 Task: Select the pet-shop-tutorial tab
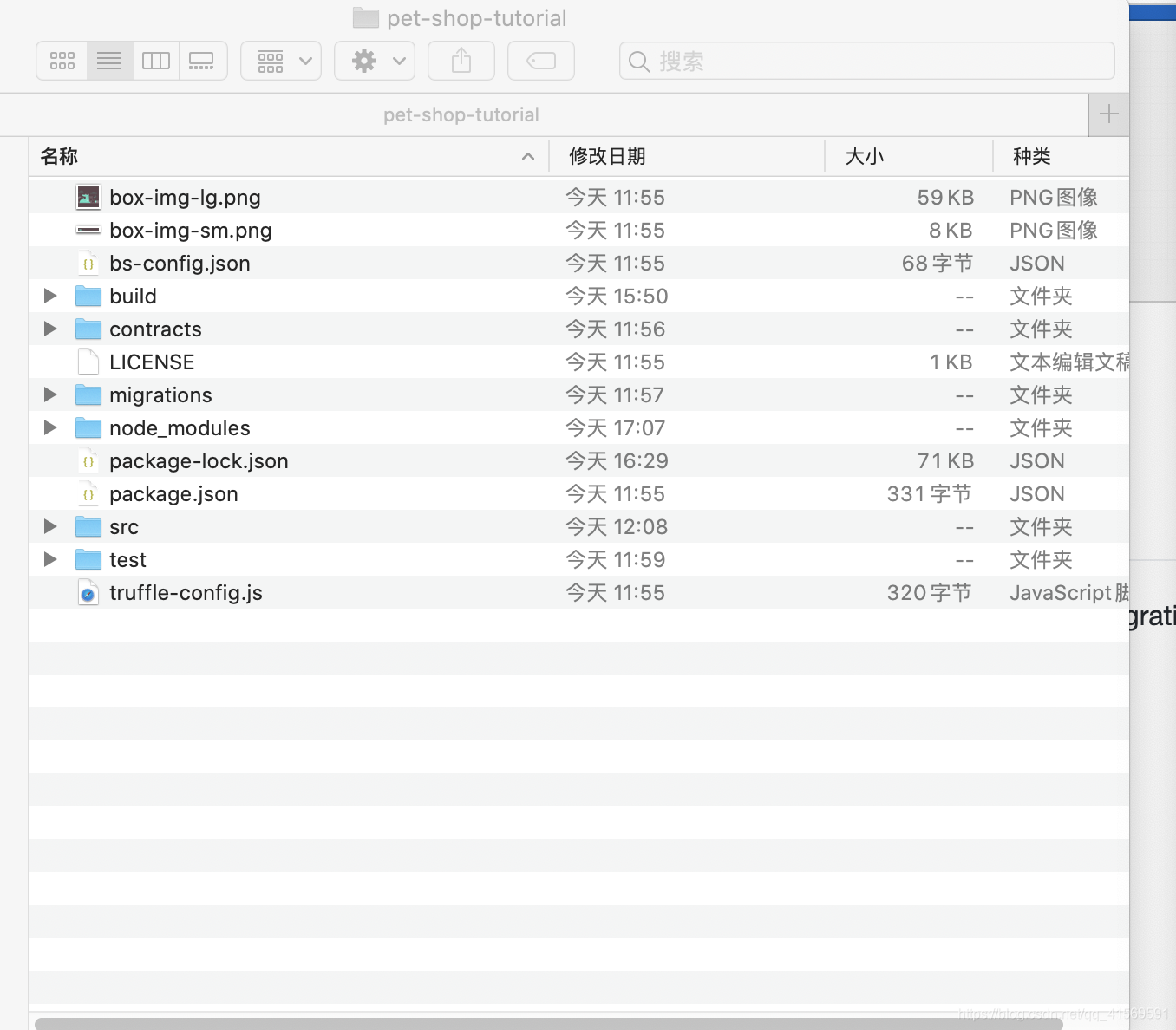pos(461,114)
